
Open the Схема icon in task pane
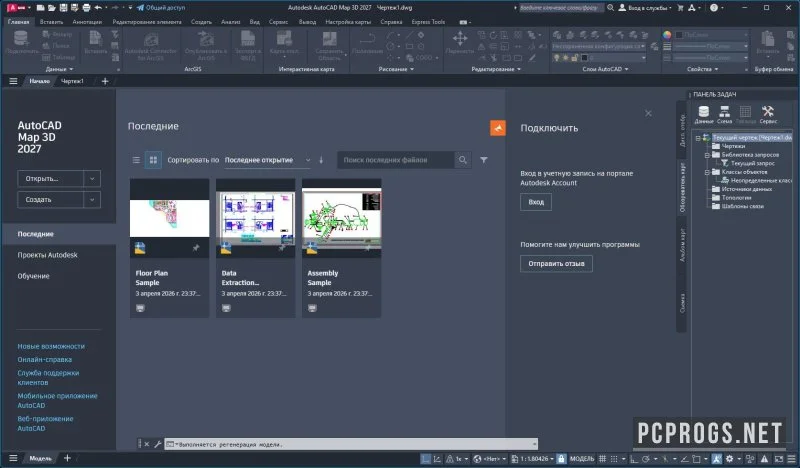(724, 114)
